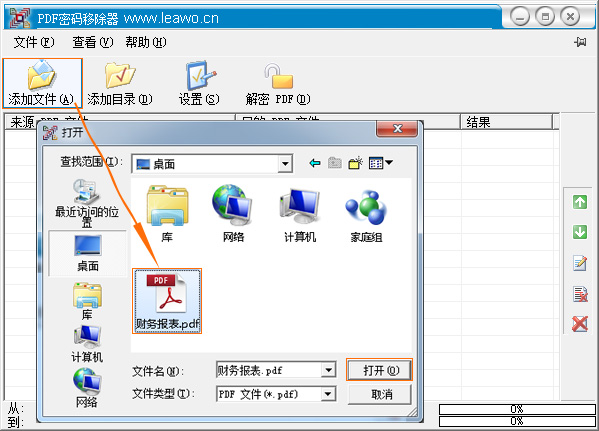
Task: Click the upper 0% progress bar
Action: [517, 410]
